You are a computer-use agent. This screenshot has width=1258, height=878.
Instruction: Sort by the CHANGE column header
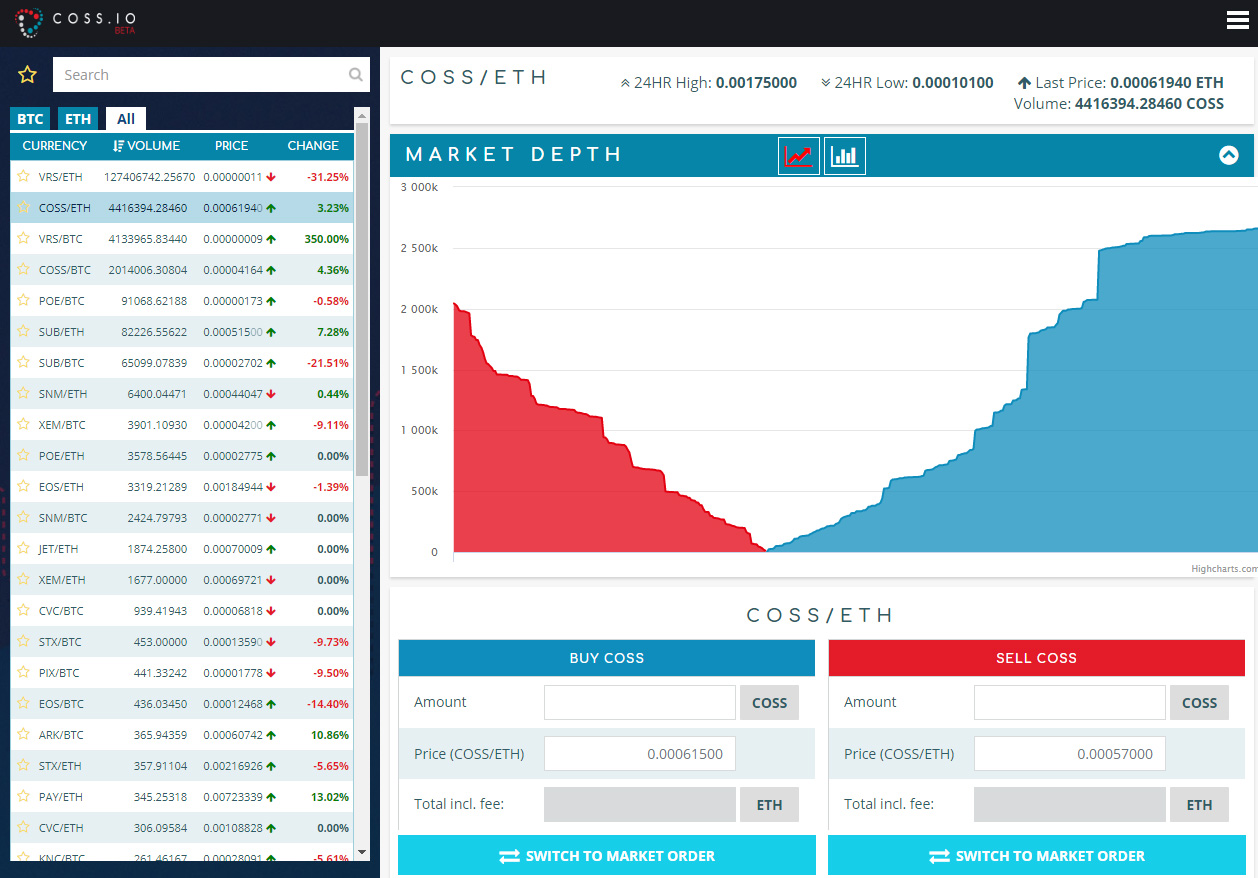click(313, 146)
